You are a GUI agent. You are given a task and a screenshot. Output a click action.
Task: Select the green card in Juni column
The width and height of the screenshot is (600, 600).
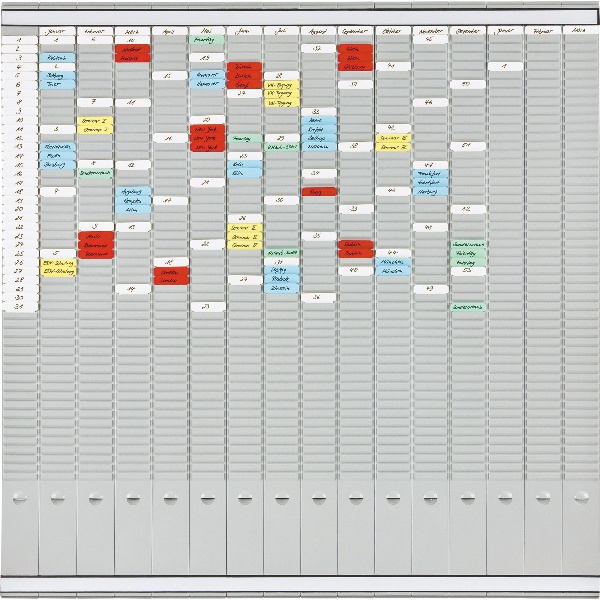pos(244,139)
